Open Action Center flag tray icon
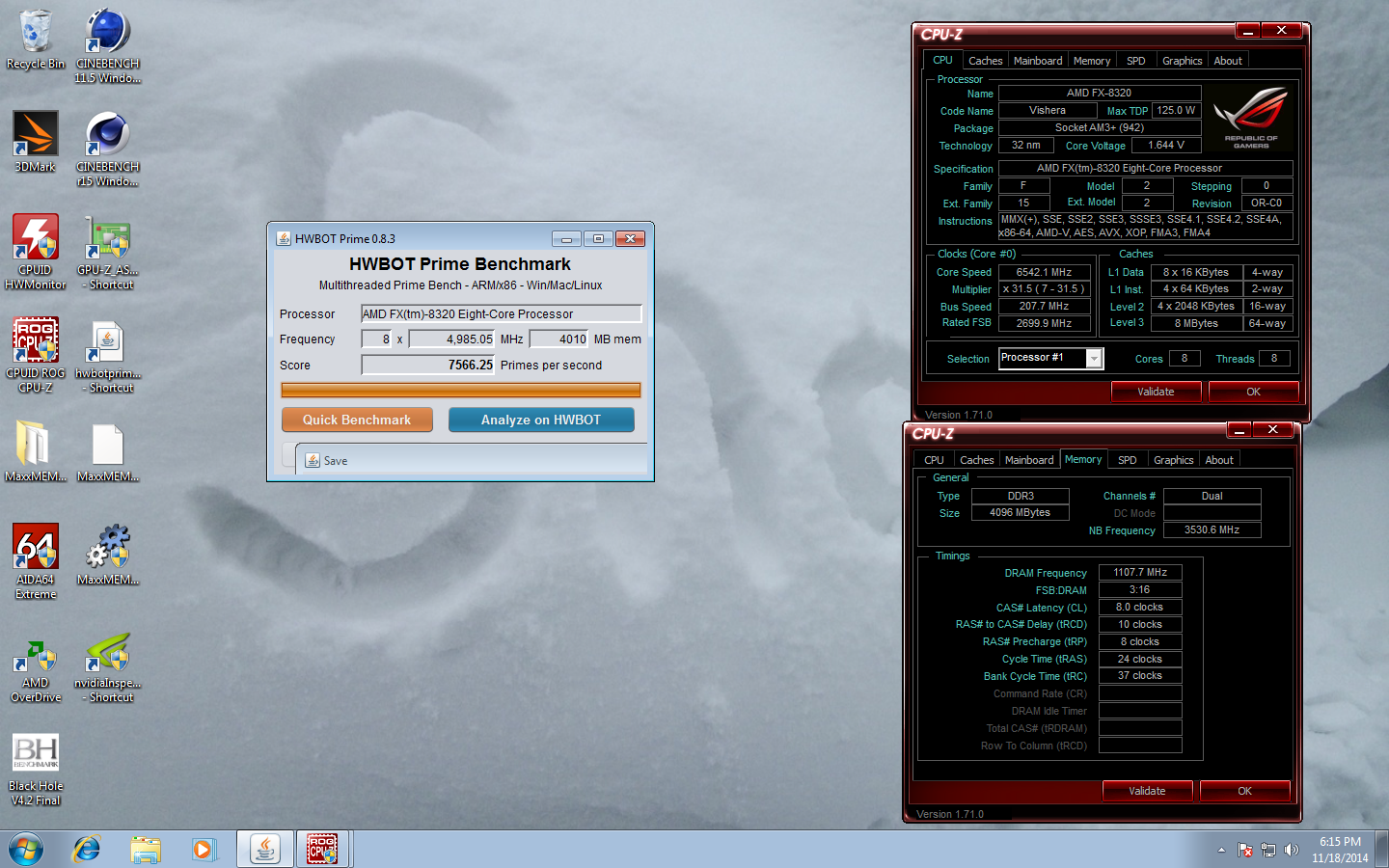The width and height of the screenshot is (1389, 868). click(1245, 850)
